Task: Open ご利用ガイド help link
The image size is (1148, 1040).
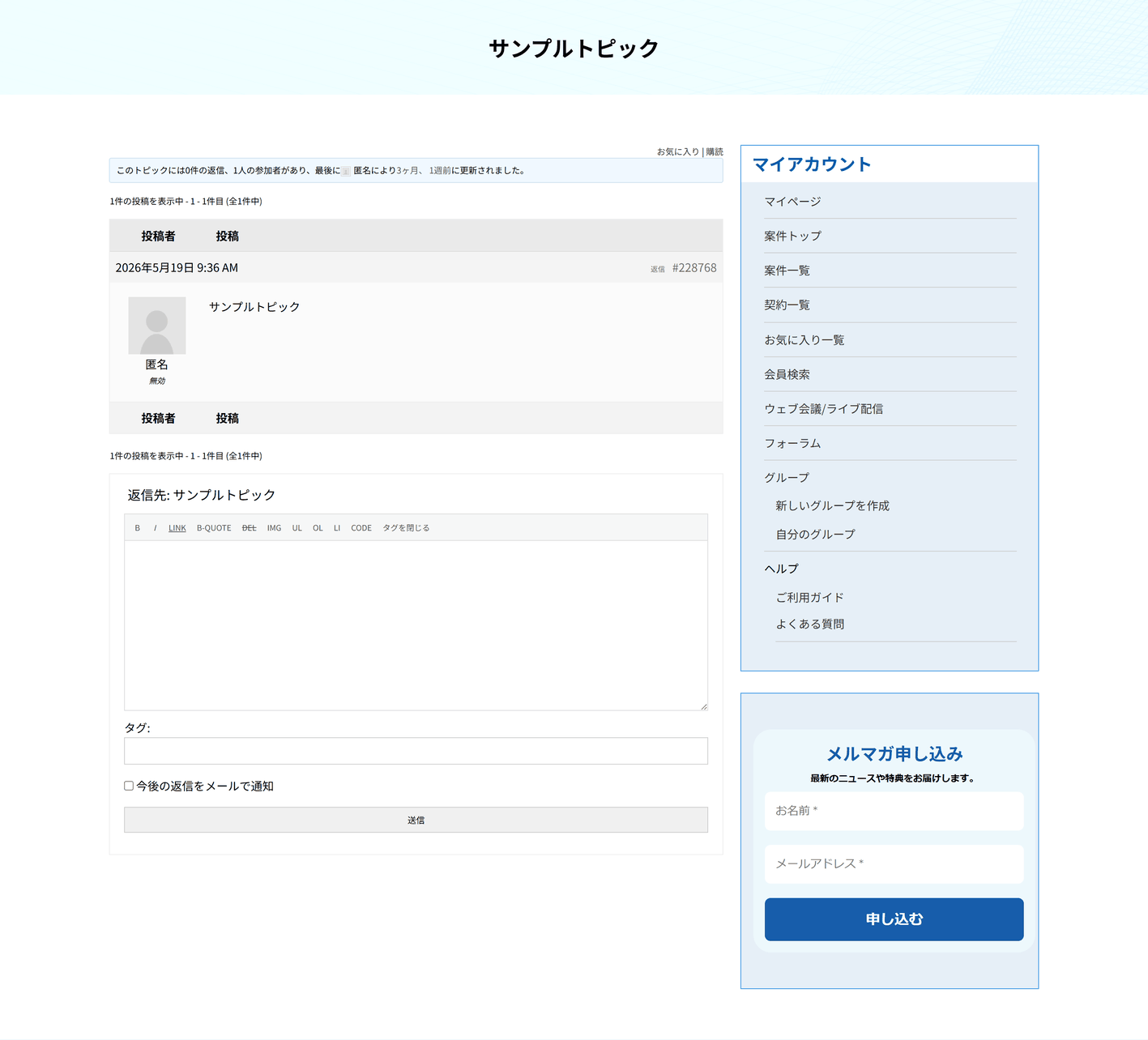Action: coord(810,598)
